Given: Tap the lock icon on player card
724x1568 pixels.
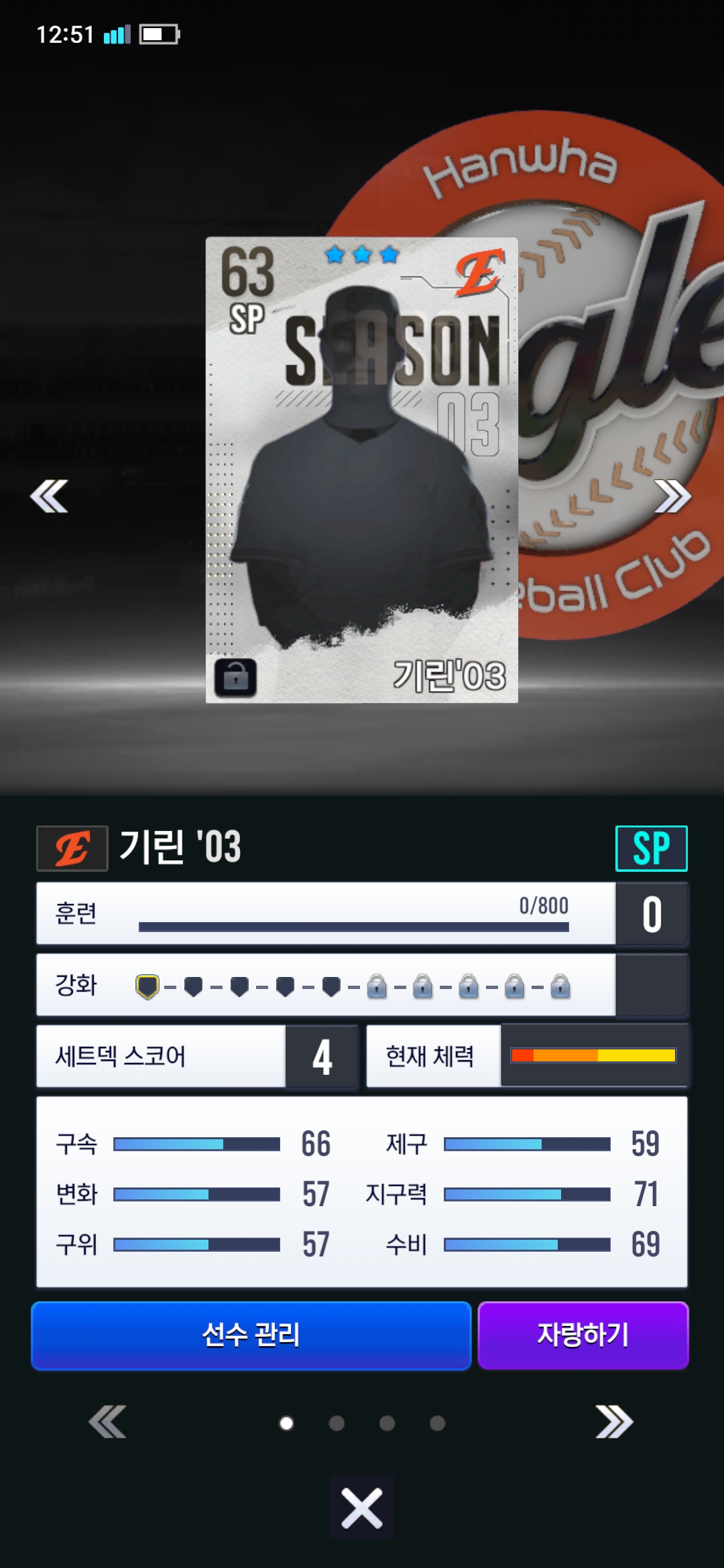Looking at the screenshot, I should point(235,677).
